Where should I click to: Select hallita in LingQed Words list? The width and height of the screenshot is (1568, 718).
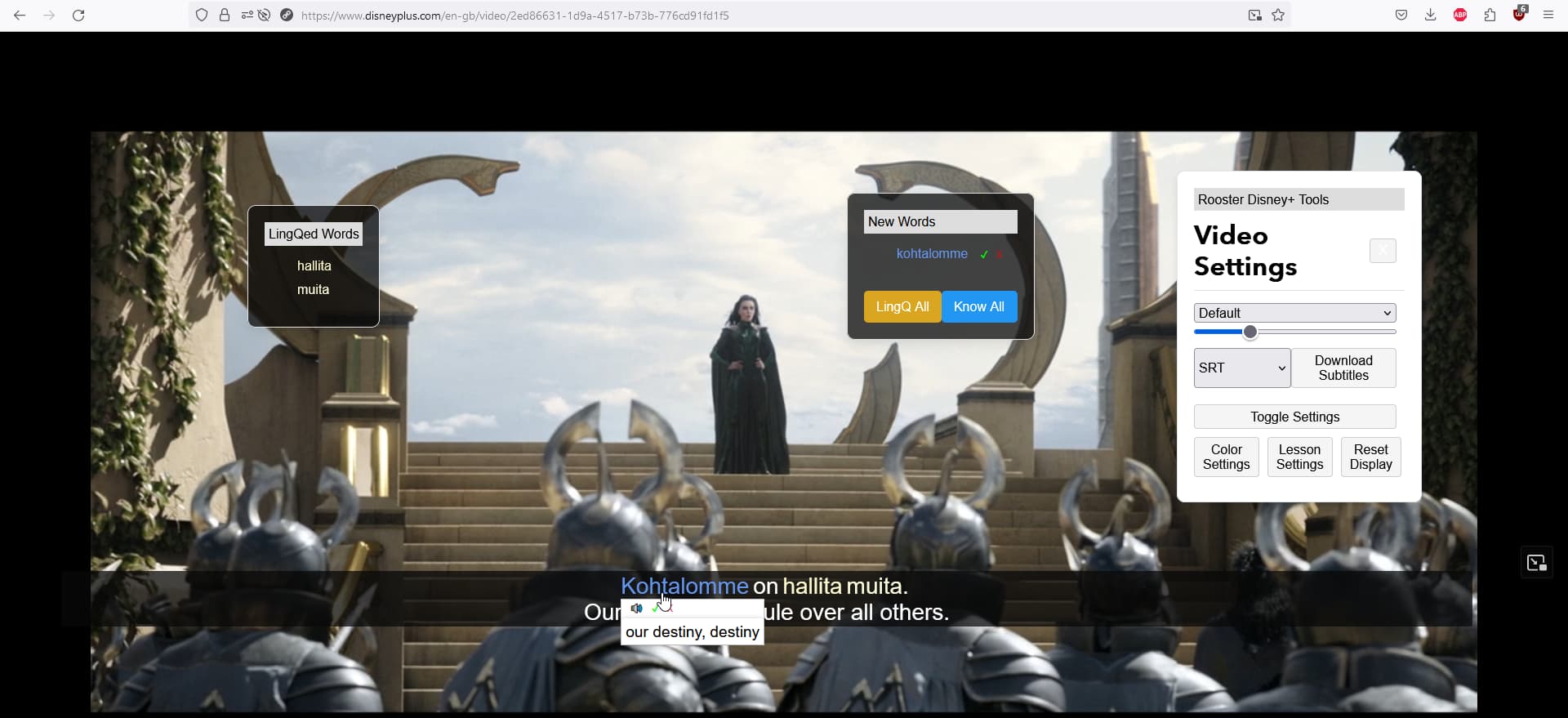(314, 266)
